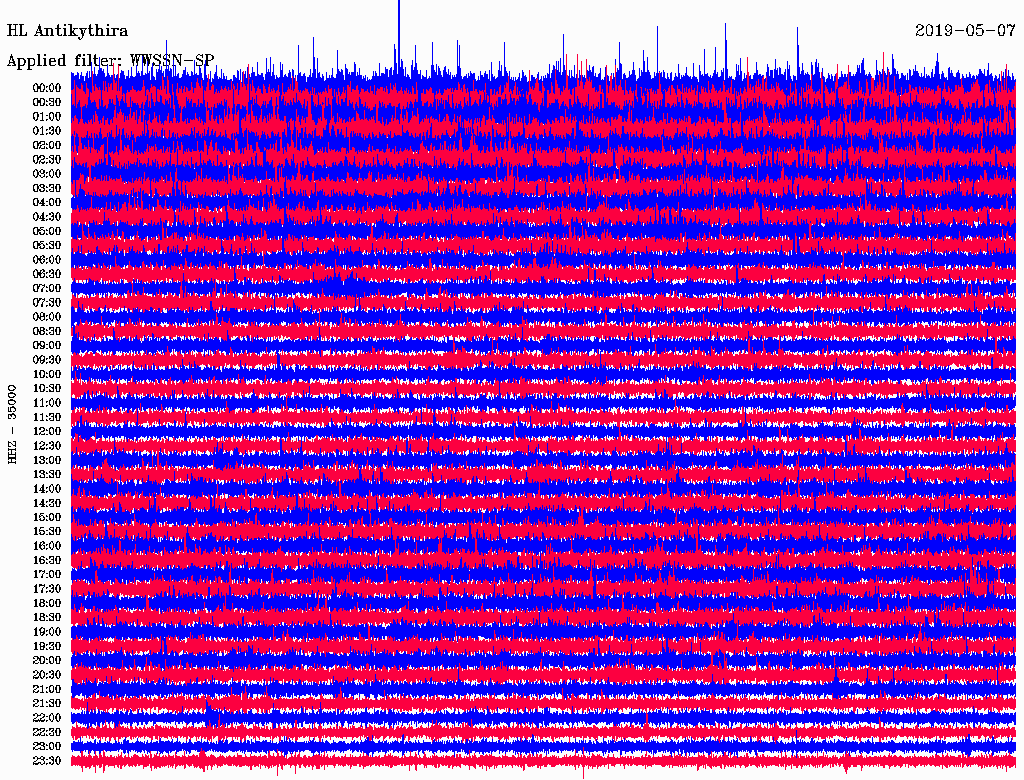Select the 10:00 time label

[46, 374]
